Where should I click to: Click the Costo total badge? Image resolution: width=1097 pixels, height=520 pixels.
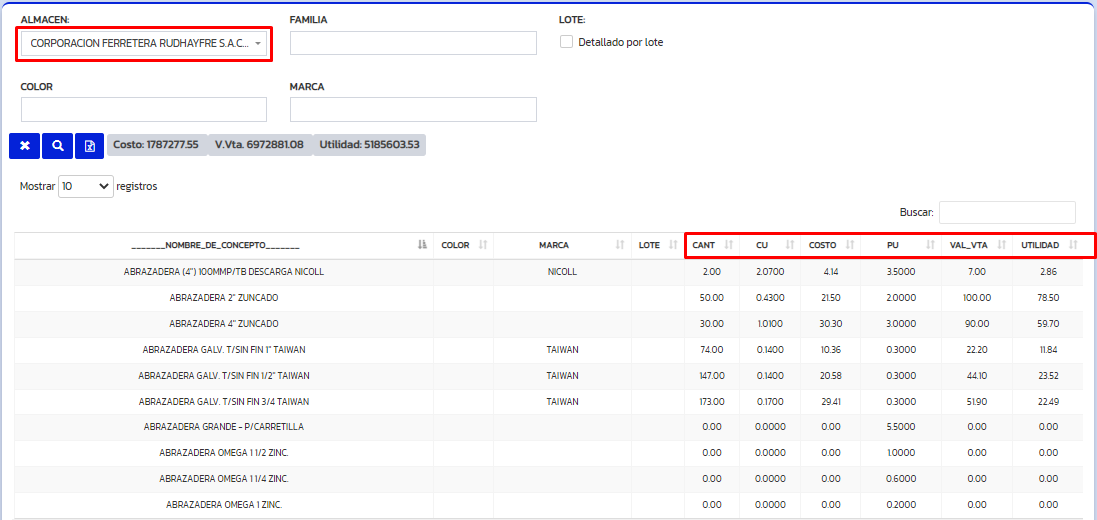click(155, 145)
